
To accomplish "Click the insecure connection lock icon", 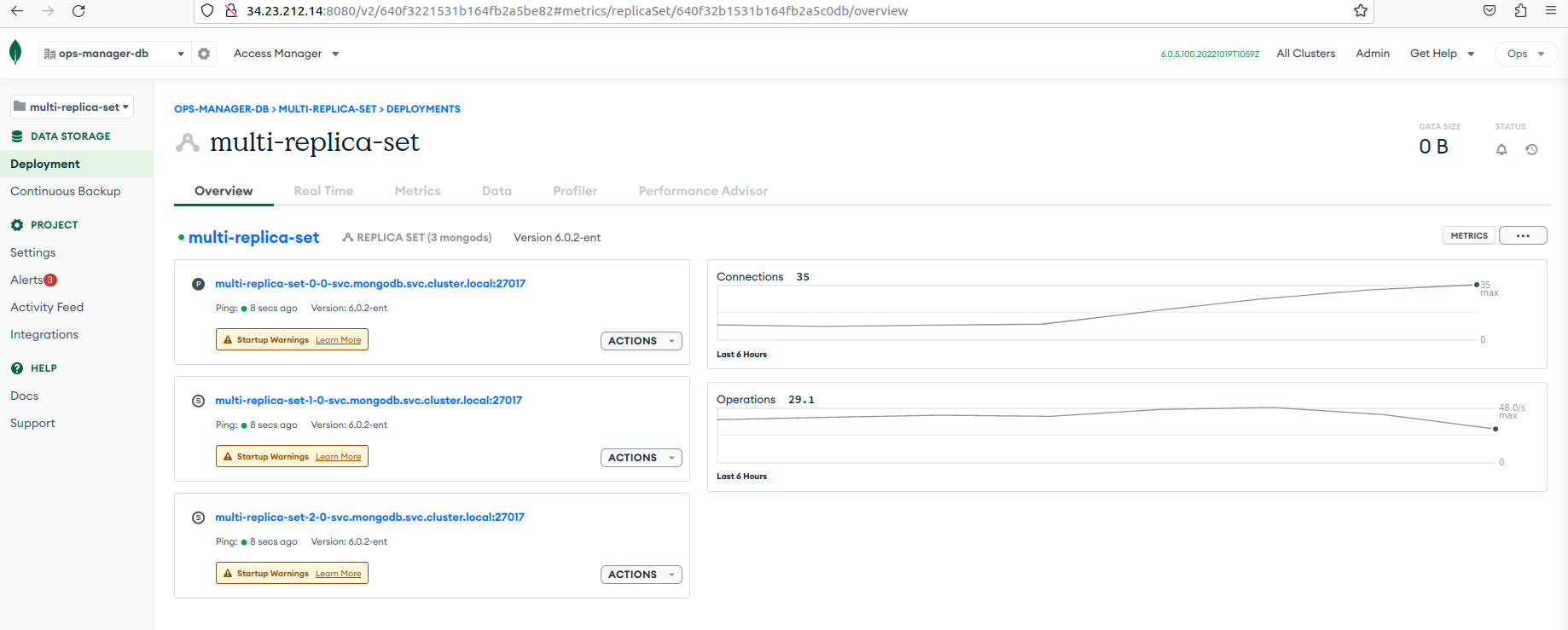I will click(230, 11).
